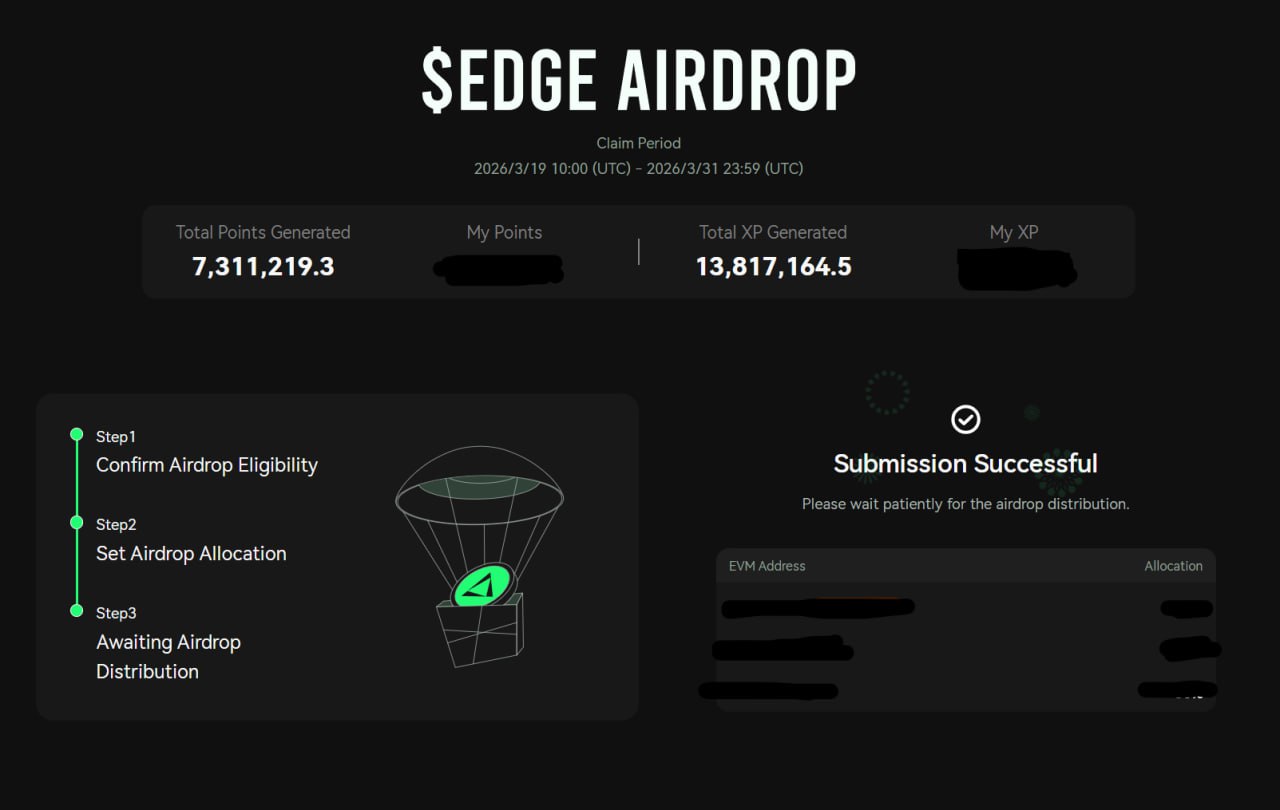Click the My XP label
The image size is (1280, 810).
(x=1013, y=232)
